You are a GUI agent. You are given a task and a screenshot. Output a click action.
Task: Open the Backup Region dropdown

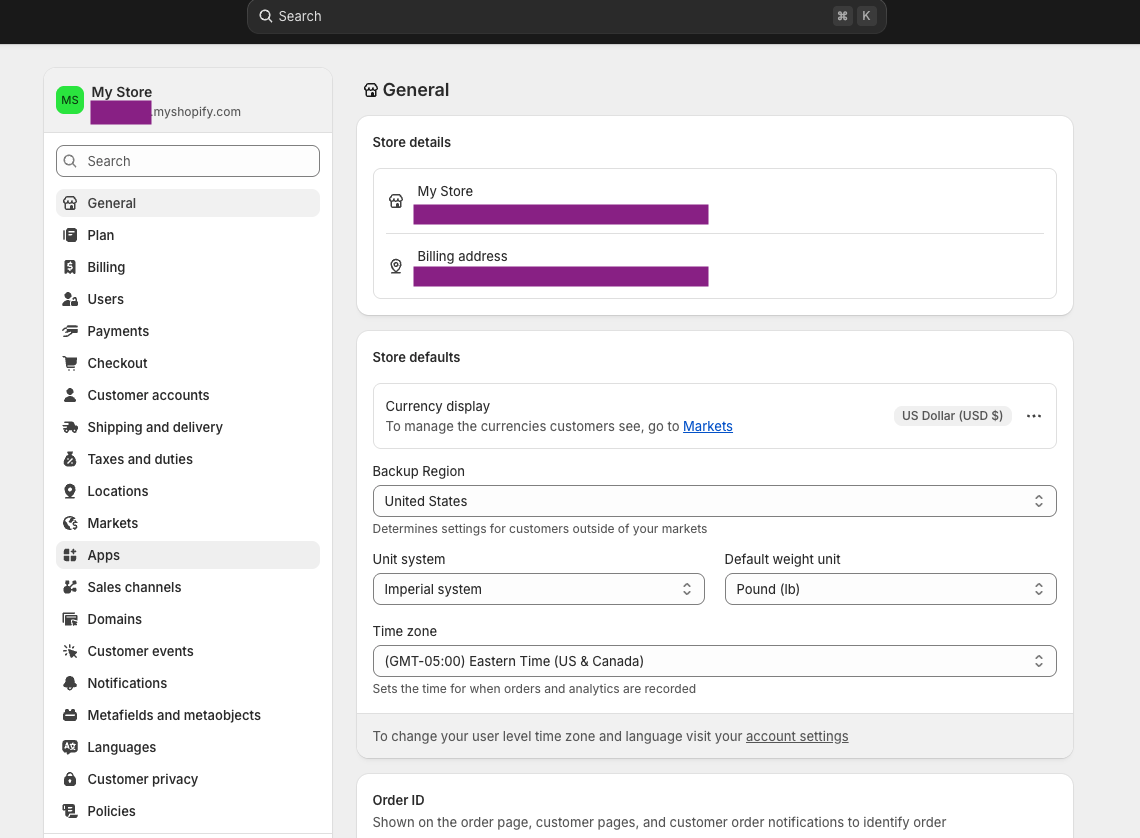pyautogui.click(x=714, y=501)
